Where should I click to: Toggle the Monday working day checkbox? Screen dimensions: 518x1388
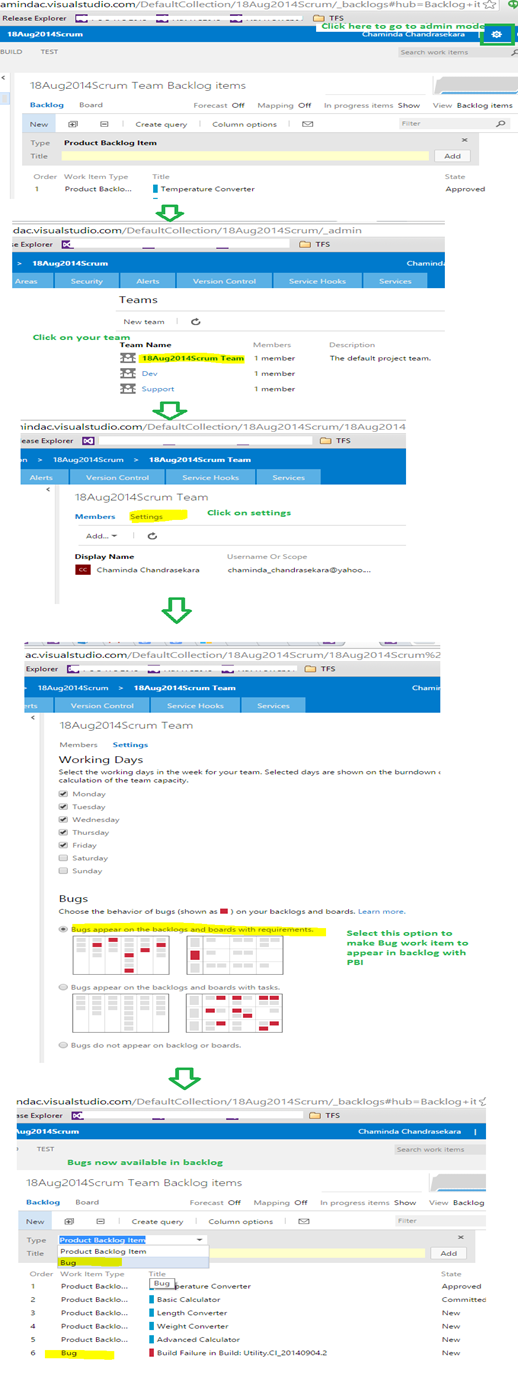coord(64,793)
